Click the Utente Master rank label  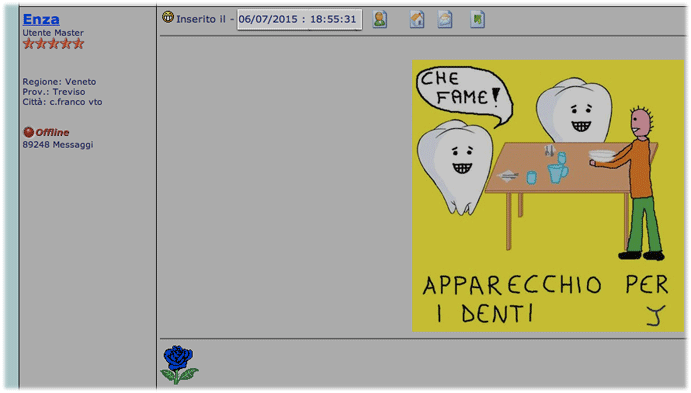(53, 33)
